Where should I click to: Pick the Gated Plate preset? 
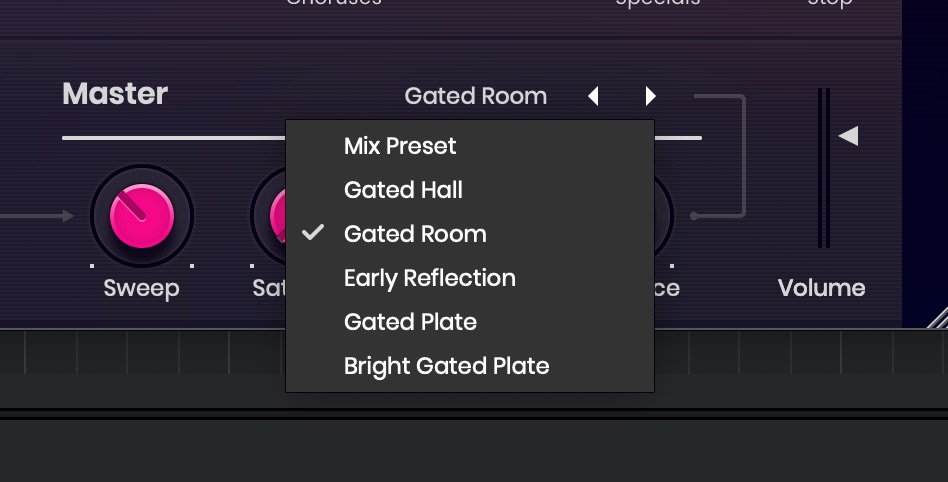(410, 322)
